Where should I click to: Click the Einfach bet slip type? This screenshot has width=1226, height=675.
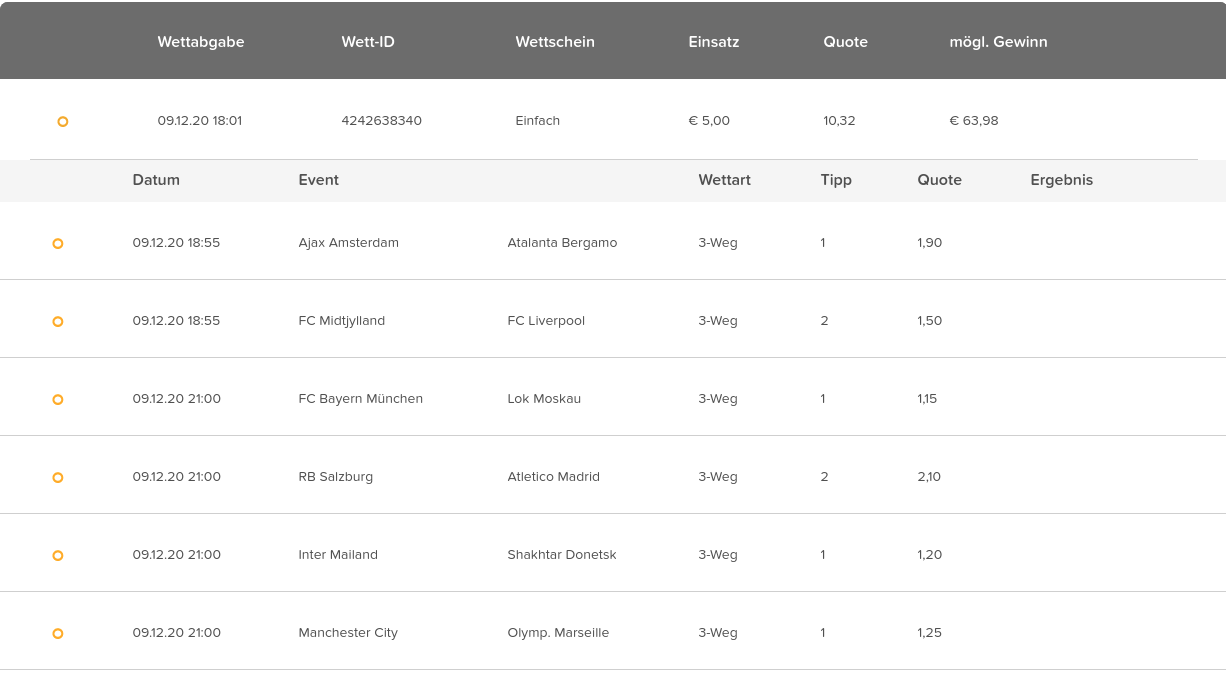pyautogui.click(x=537, y=120)
